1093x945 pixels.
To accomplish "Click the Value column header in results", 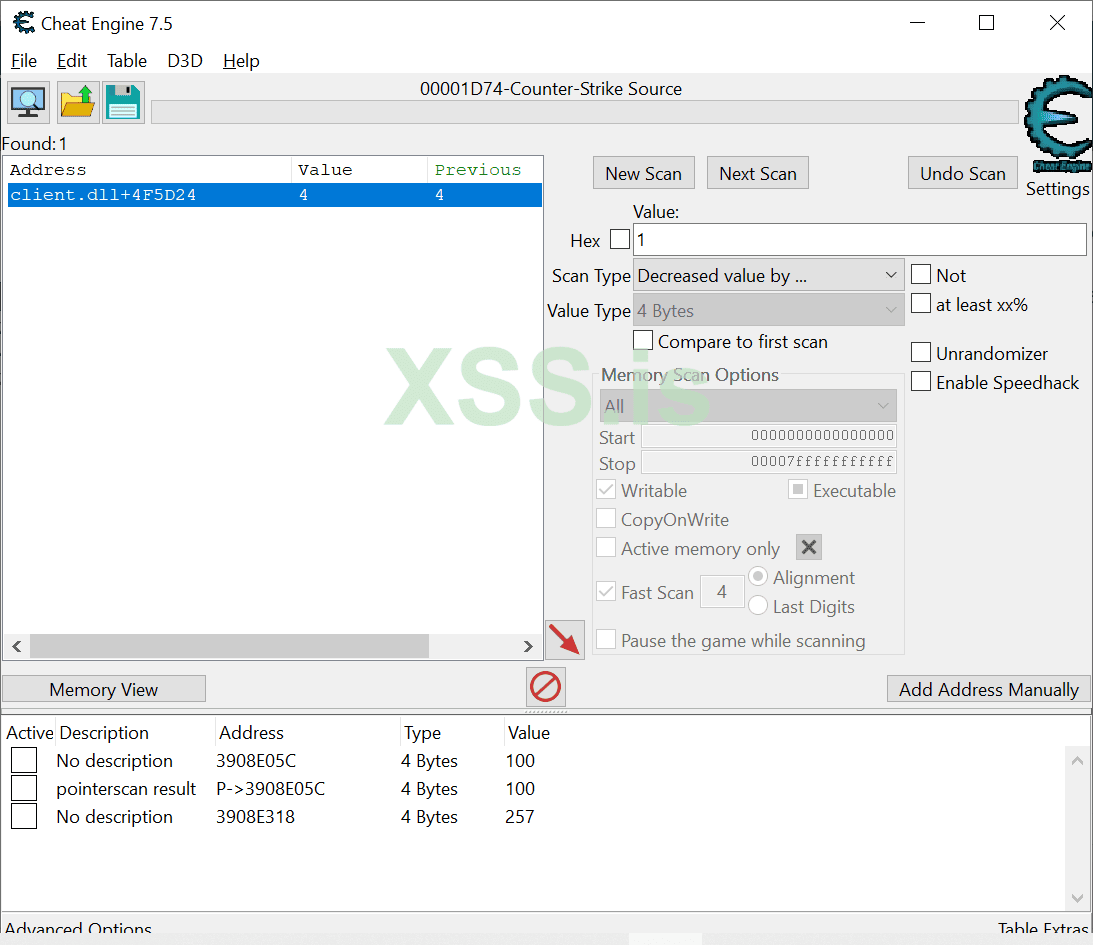I will tap(359, 170).
